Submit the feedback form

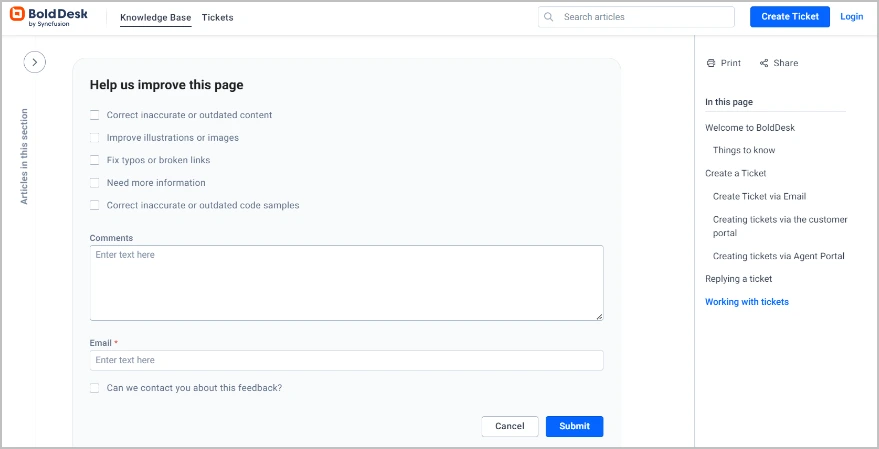(575, 426)
